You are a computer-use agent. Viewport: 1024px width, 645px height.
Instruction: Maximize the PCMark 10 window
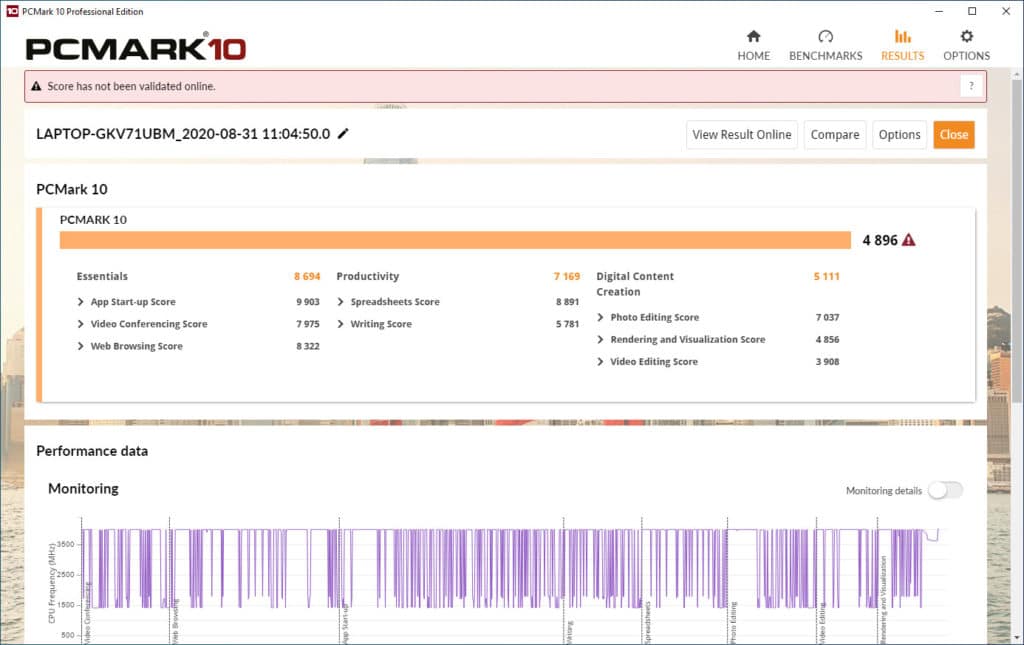972,11
